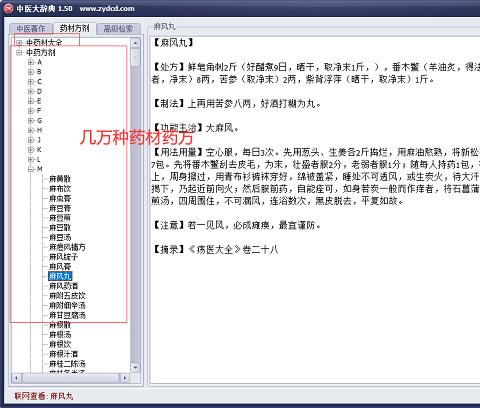Click the 【麻风丸】 title in content pane
Image resolution: width=480 pixels, height=408 pixels.
pyautogui.click(x=173, y=43)
